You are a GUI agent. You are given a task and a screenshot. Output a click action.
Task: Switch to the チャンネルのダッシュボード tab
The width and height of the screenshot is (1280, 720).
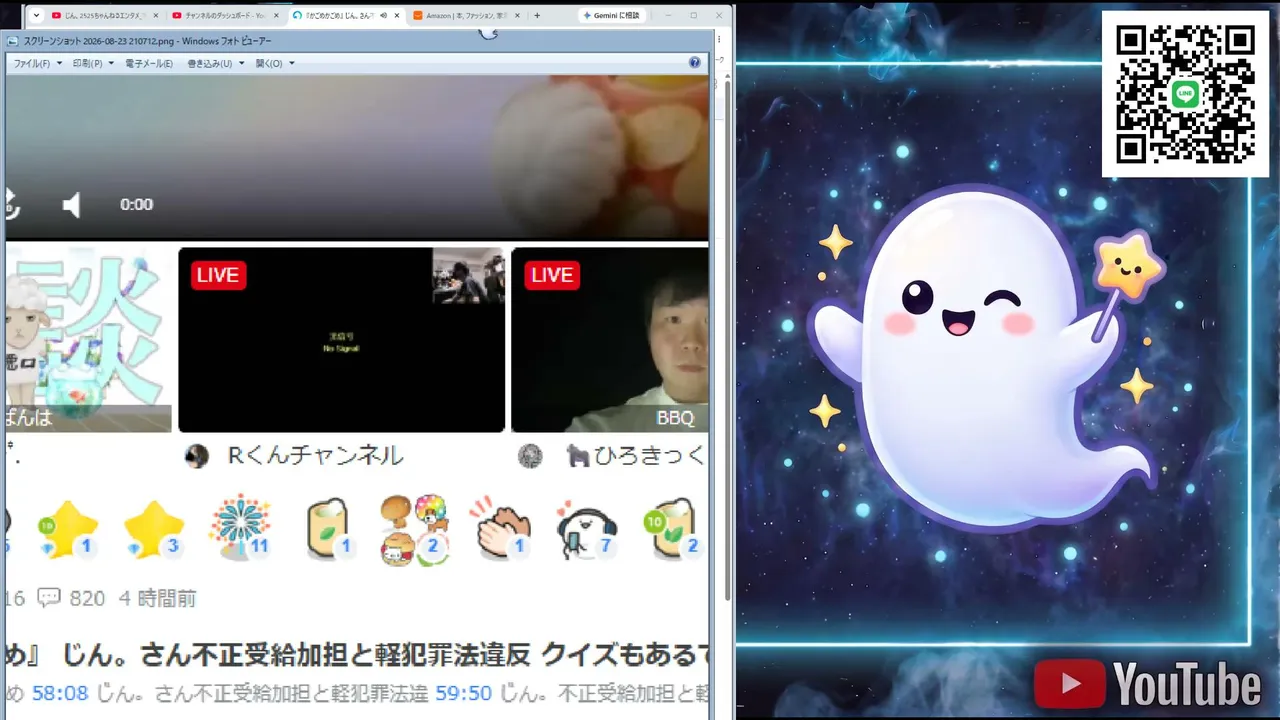(x=224, y=15)
